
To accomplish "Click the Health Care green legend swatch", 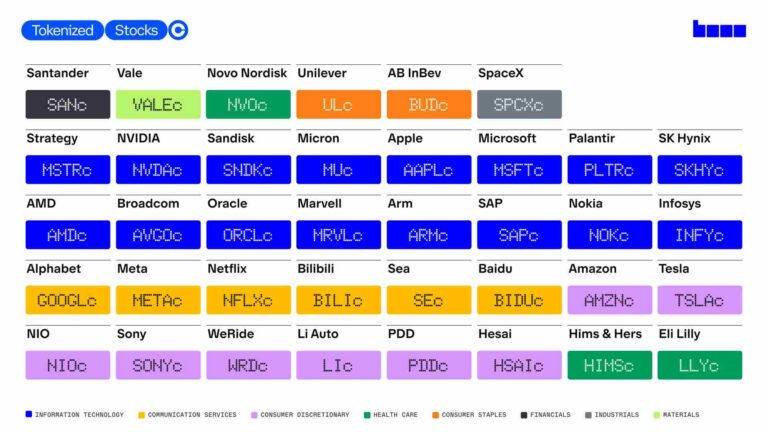I will [367, 415].
